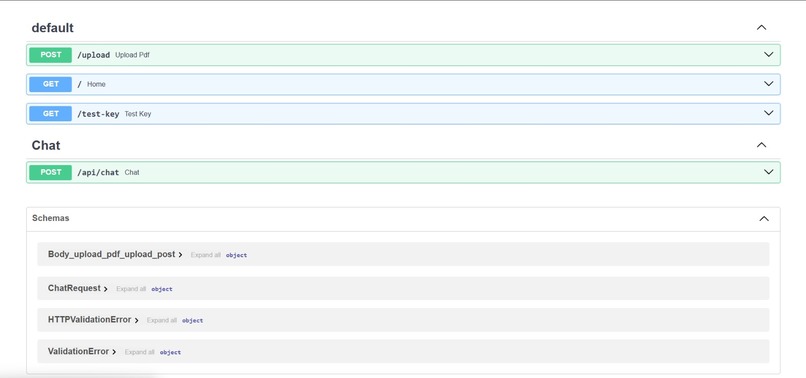Expand the GET /test-key row arrow

click(768, 113)
